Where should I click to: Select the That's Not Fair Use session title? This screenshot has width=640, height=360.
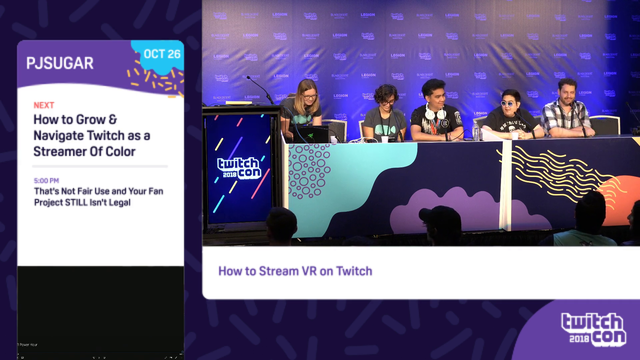click(98, 197)
